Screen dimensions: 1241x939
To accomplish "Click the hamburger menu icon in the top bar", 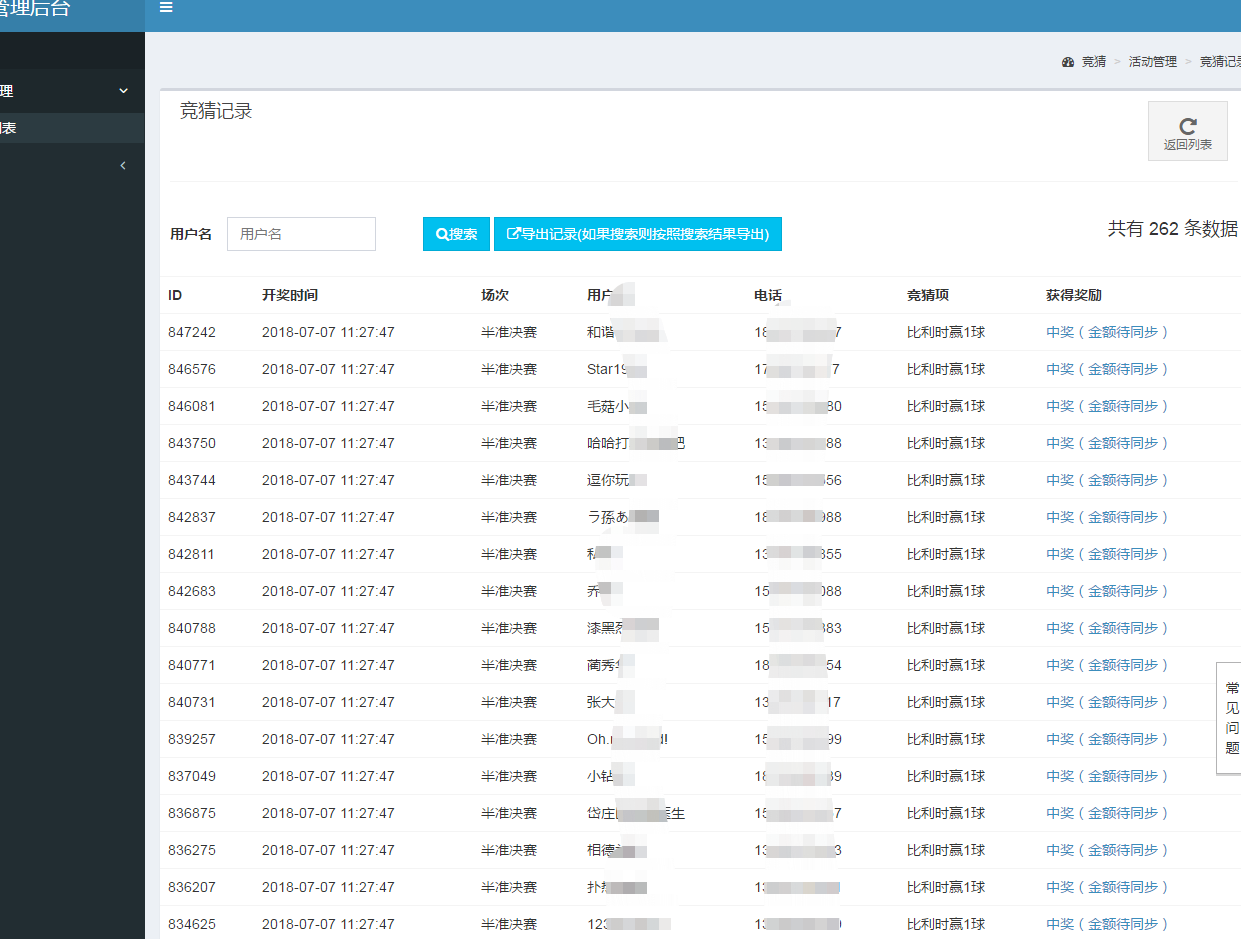I will (x=166, y=7).
